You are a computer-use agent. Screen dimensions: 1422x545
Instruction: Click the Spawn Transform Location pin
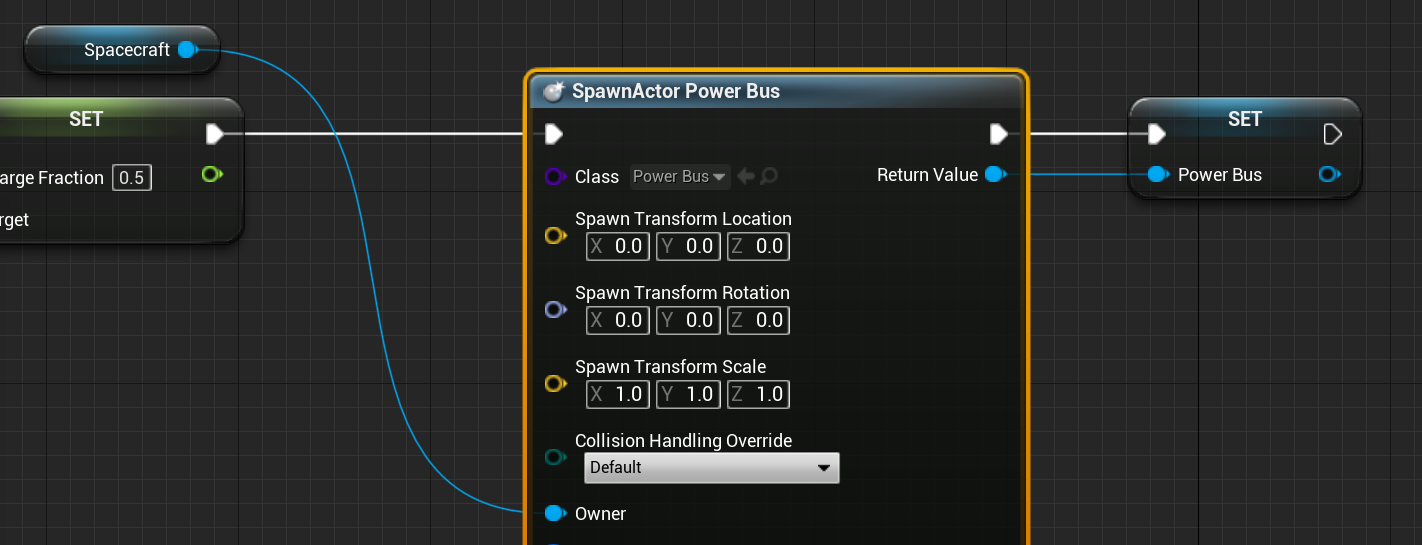(554, 236)
